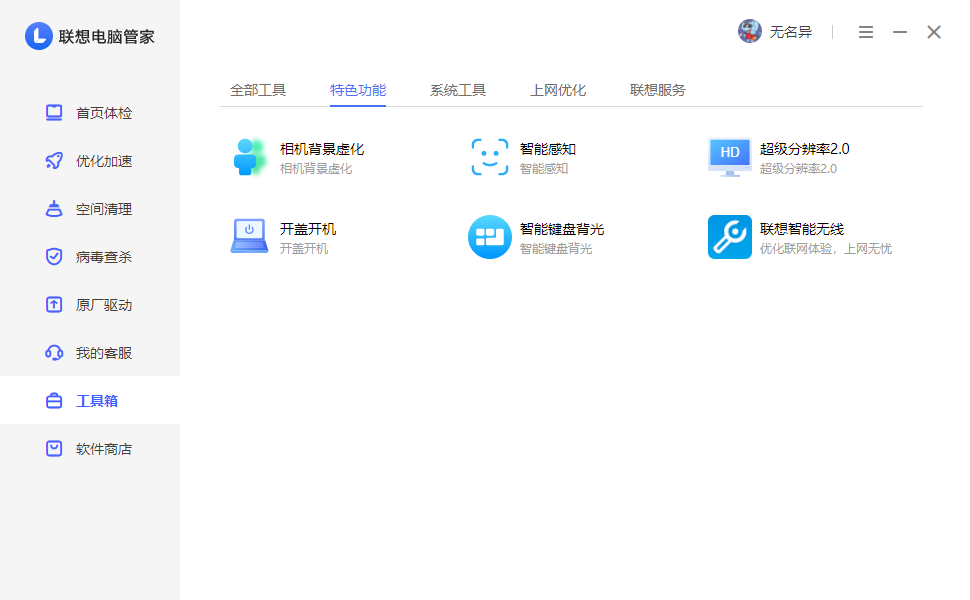Click the 病毒查杀 shield icon
This screenshot has width=970, height=600.
[x=54, y=257]
